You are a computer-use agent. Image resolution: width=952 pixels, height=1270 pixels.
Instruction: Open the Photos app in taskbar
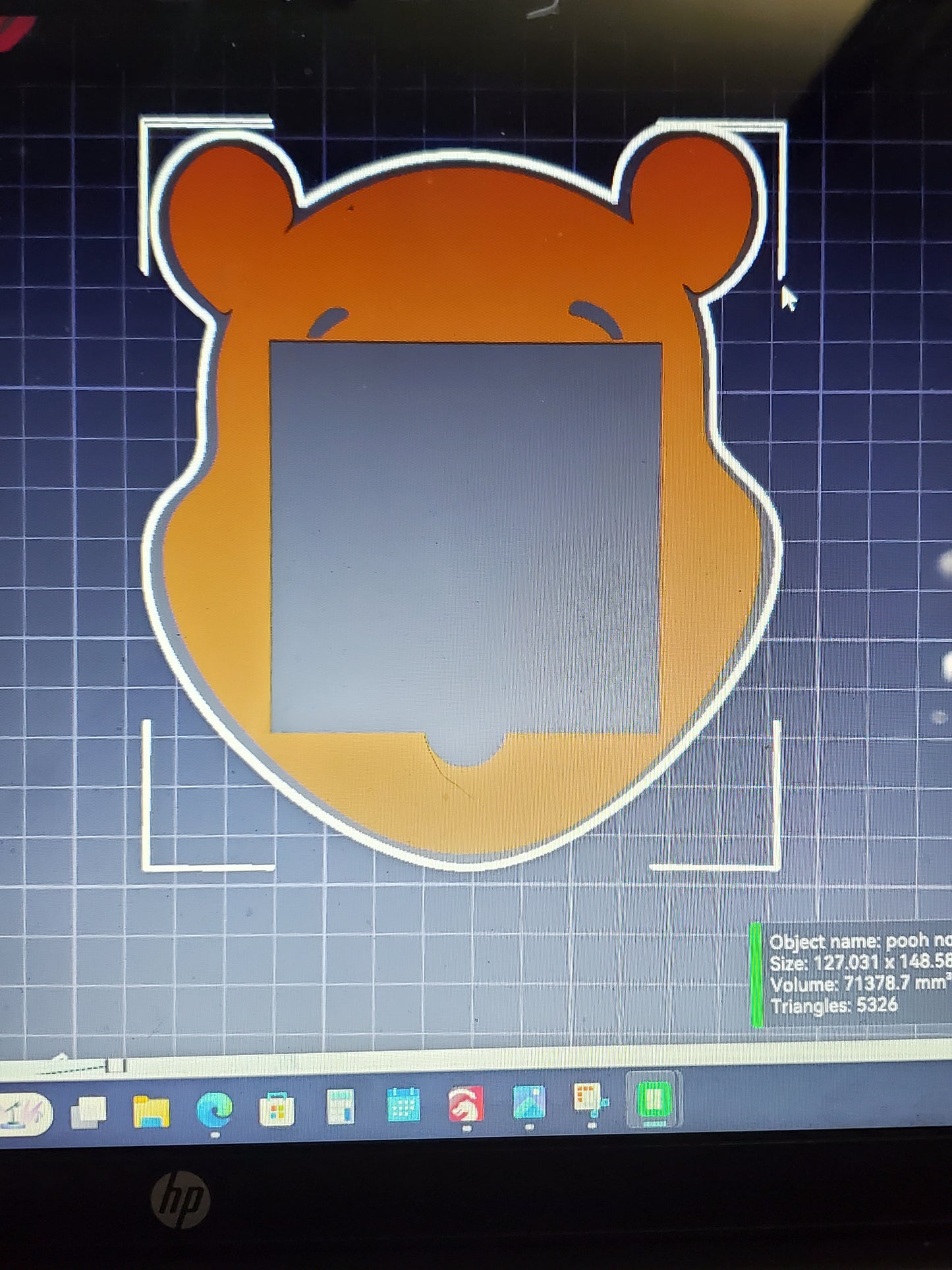pyautogui.click(x=529, y=1103)
